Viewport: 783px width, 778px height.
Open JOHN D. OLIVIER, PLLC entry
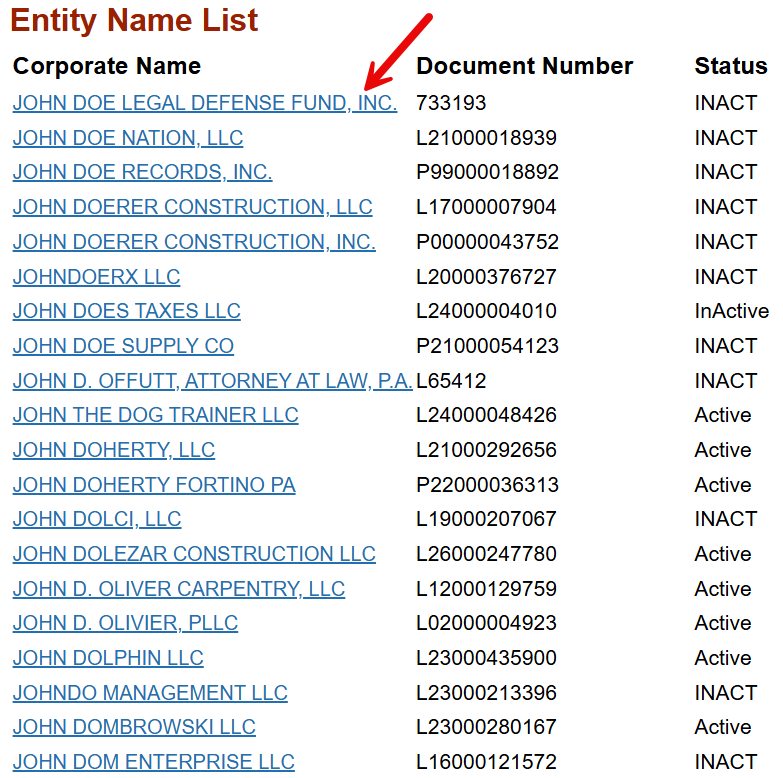[125, 623]
